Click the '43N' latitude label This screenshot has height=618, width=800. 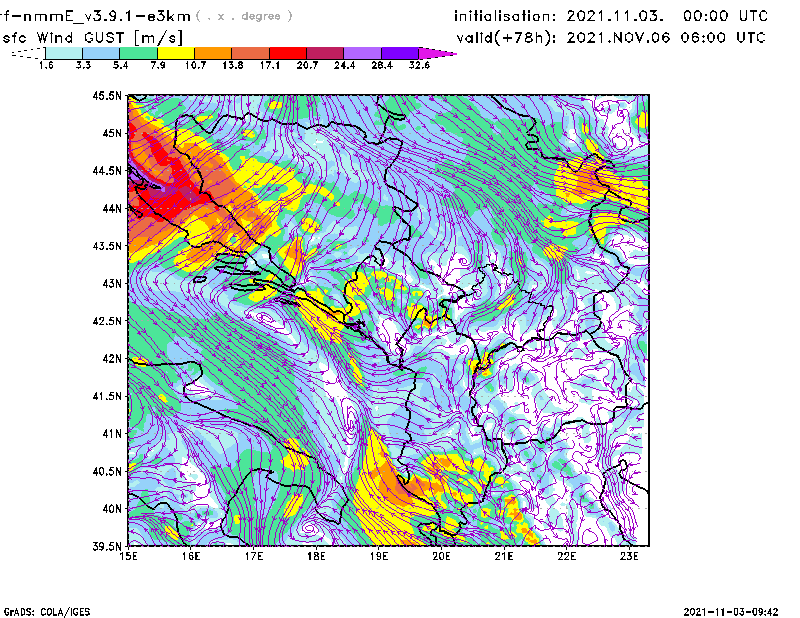112,283
